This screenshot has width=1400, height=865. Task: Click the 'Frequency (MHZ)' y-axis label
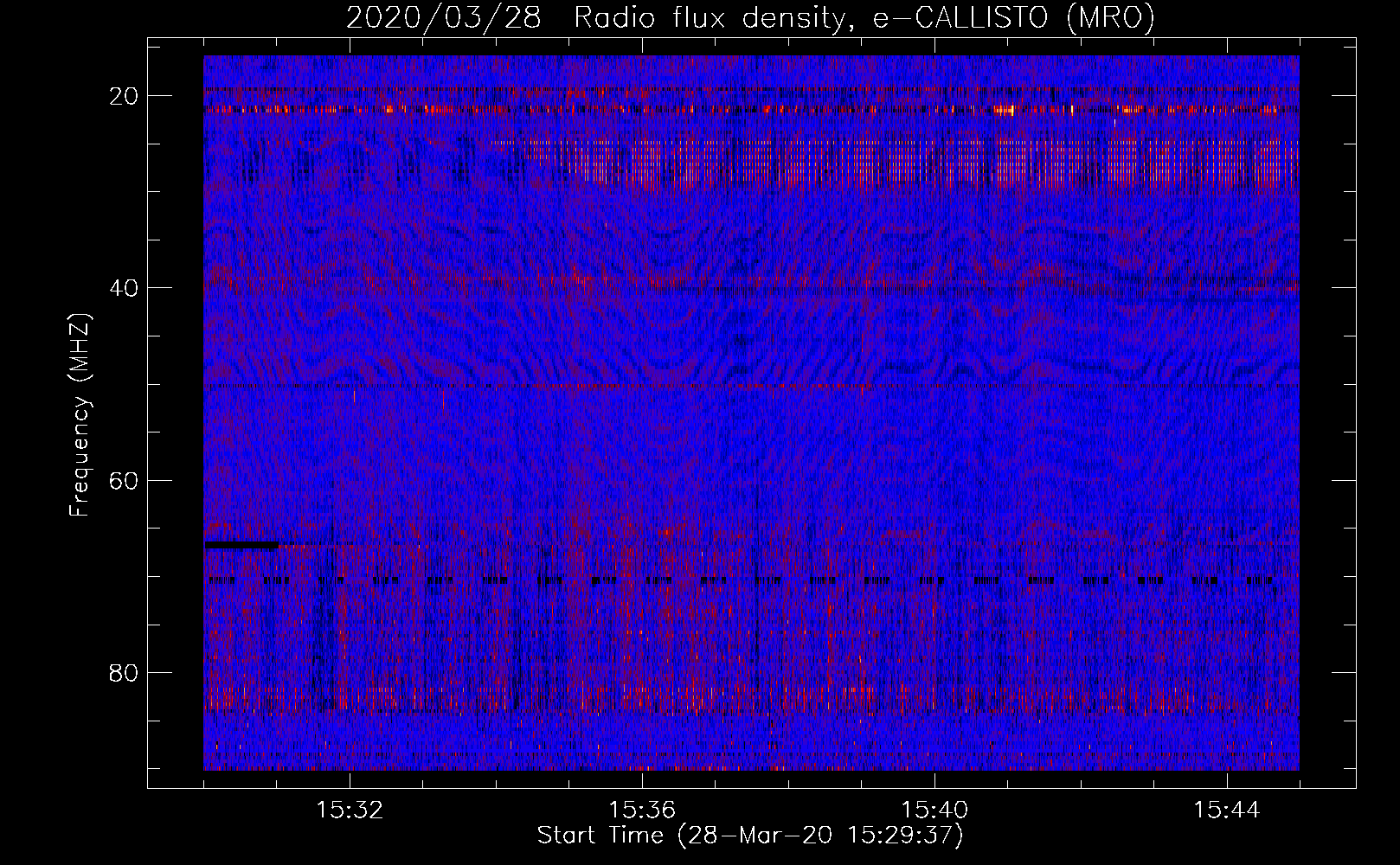[80, 414]
